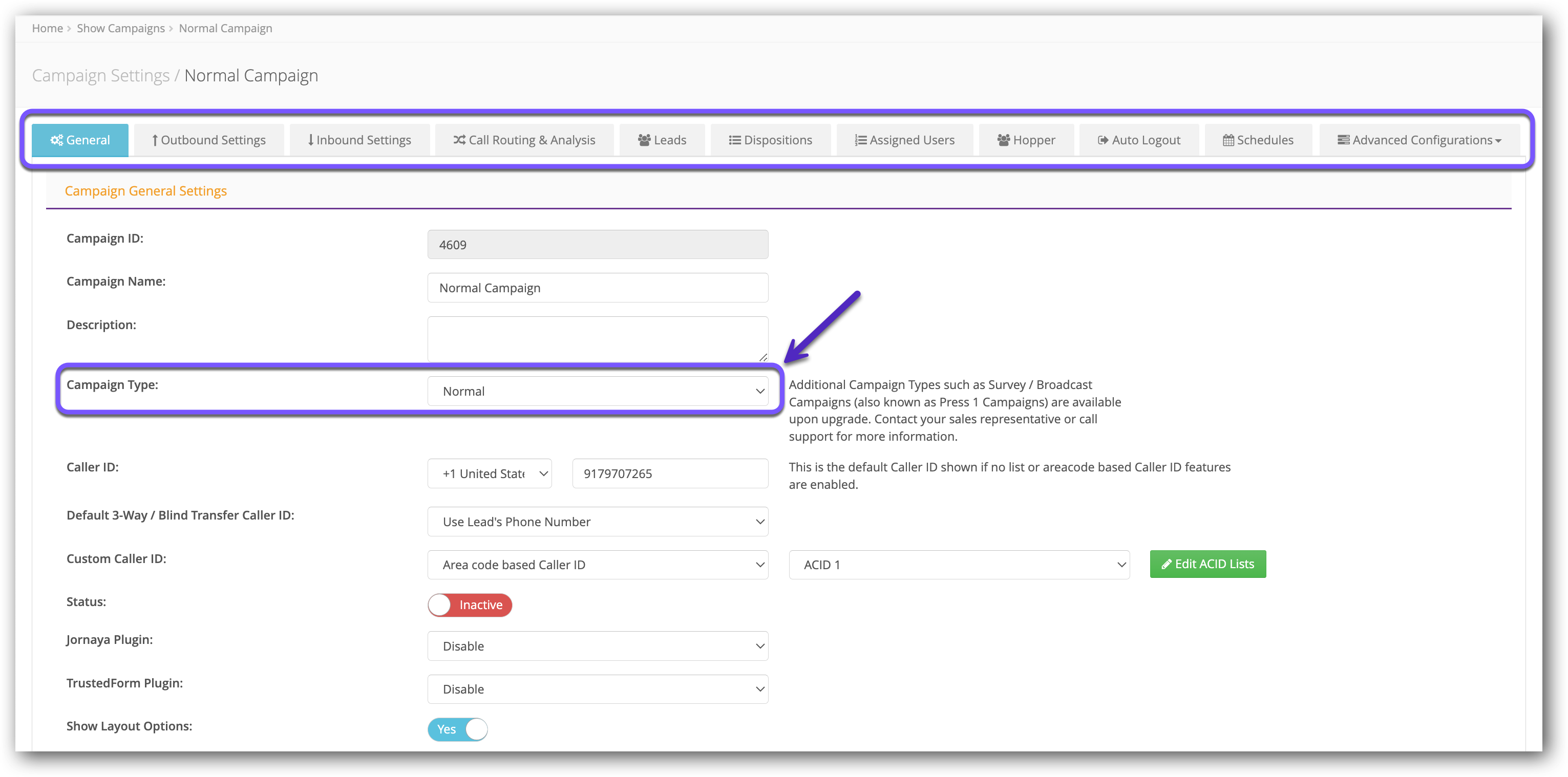1568x777 pixels.
Task: Open the ACID 1 list dropdown
Action: (959, 565)
